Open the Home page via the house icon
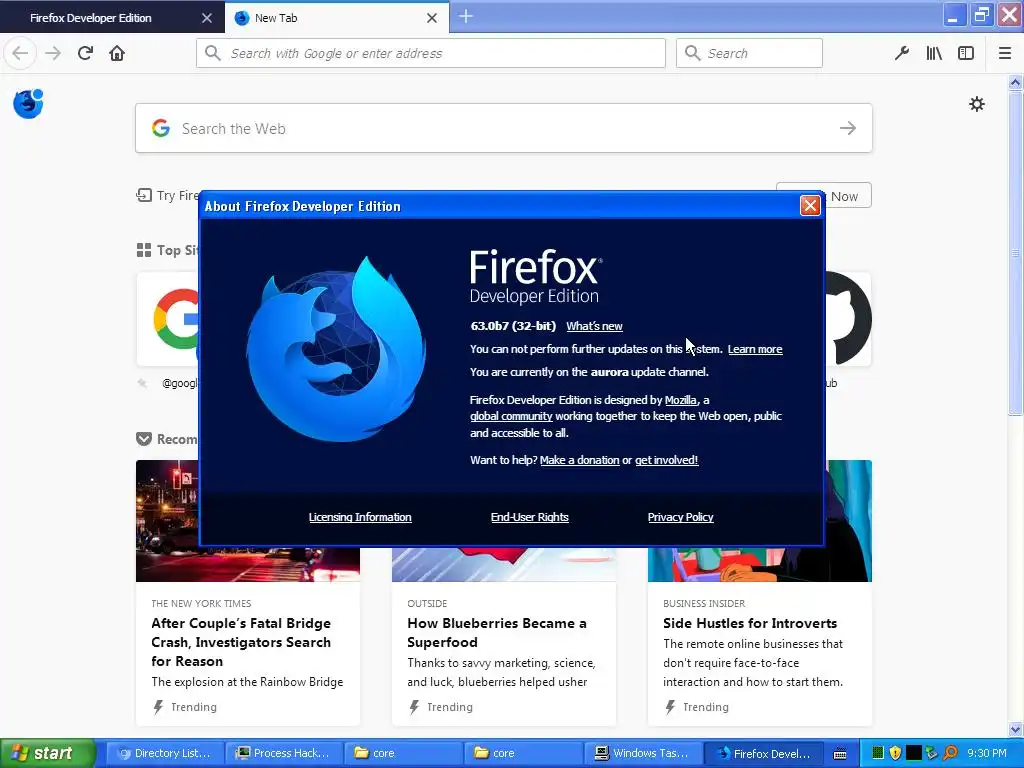The image size is (1024, 768). (117, 53)
